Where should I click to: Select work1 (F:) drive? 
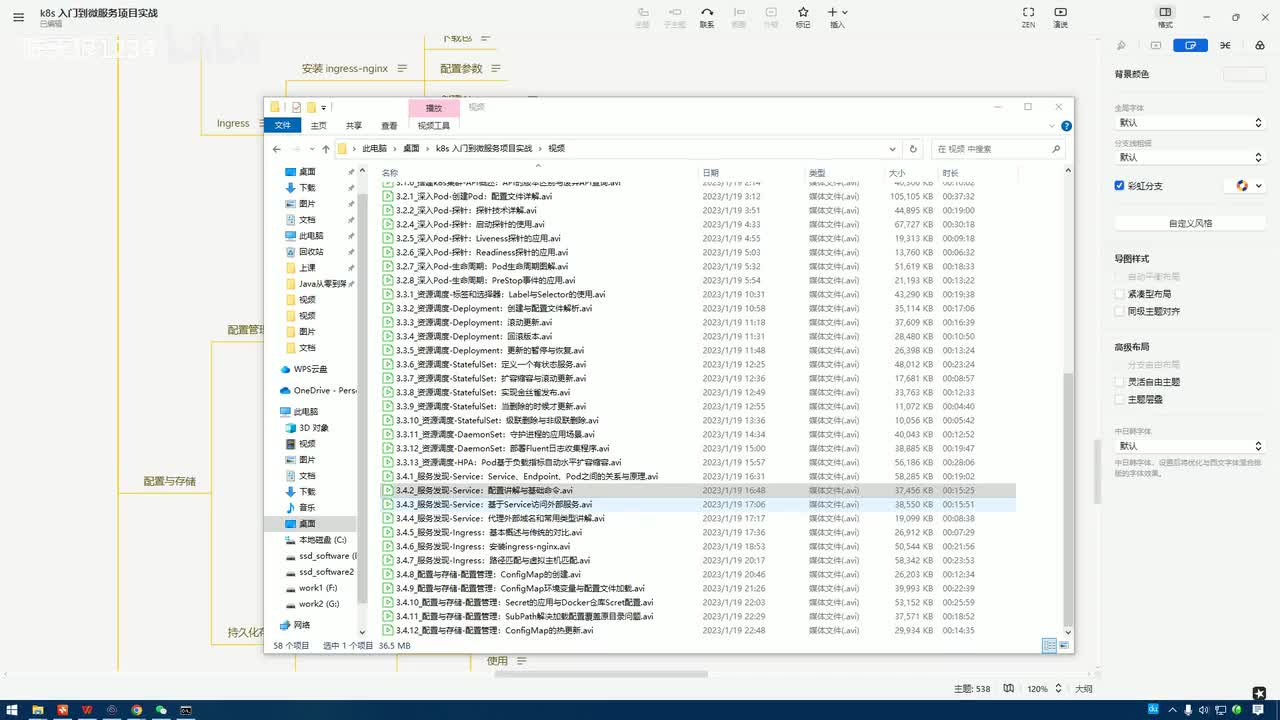(318, 588)
